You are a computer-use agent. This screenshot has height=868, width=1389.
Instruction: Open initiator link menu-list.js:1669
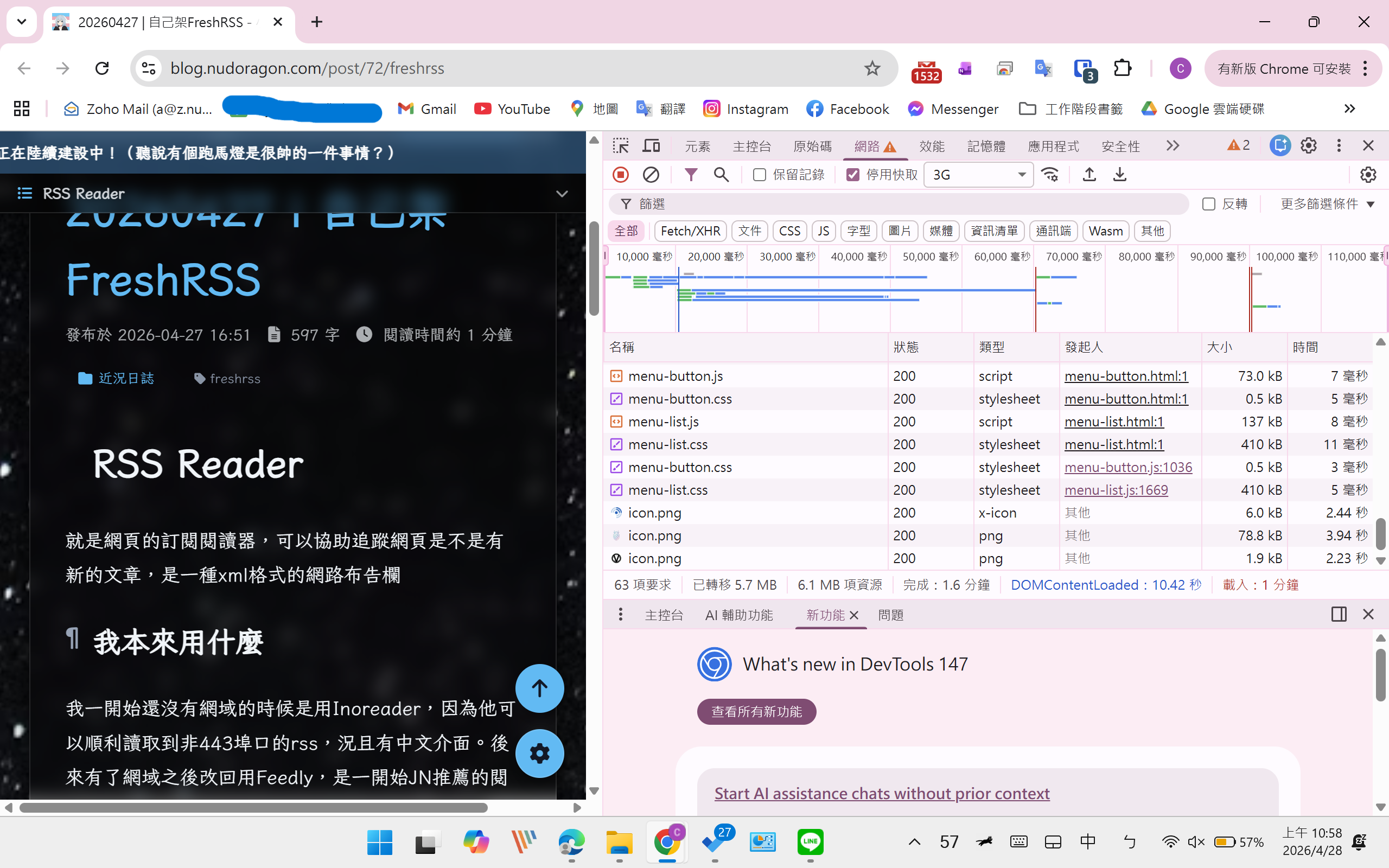coord(1116,490)
